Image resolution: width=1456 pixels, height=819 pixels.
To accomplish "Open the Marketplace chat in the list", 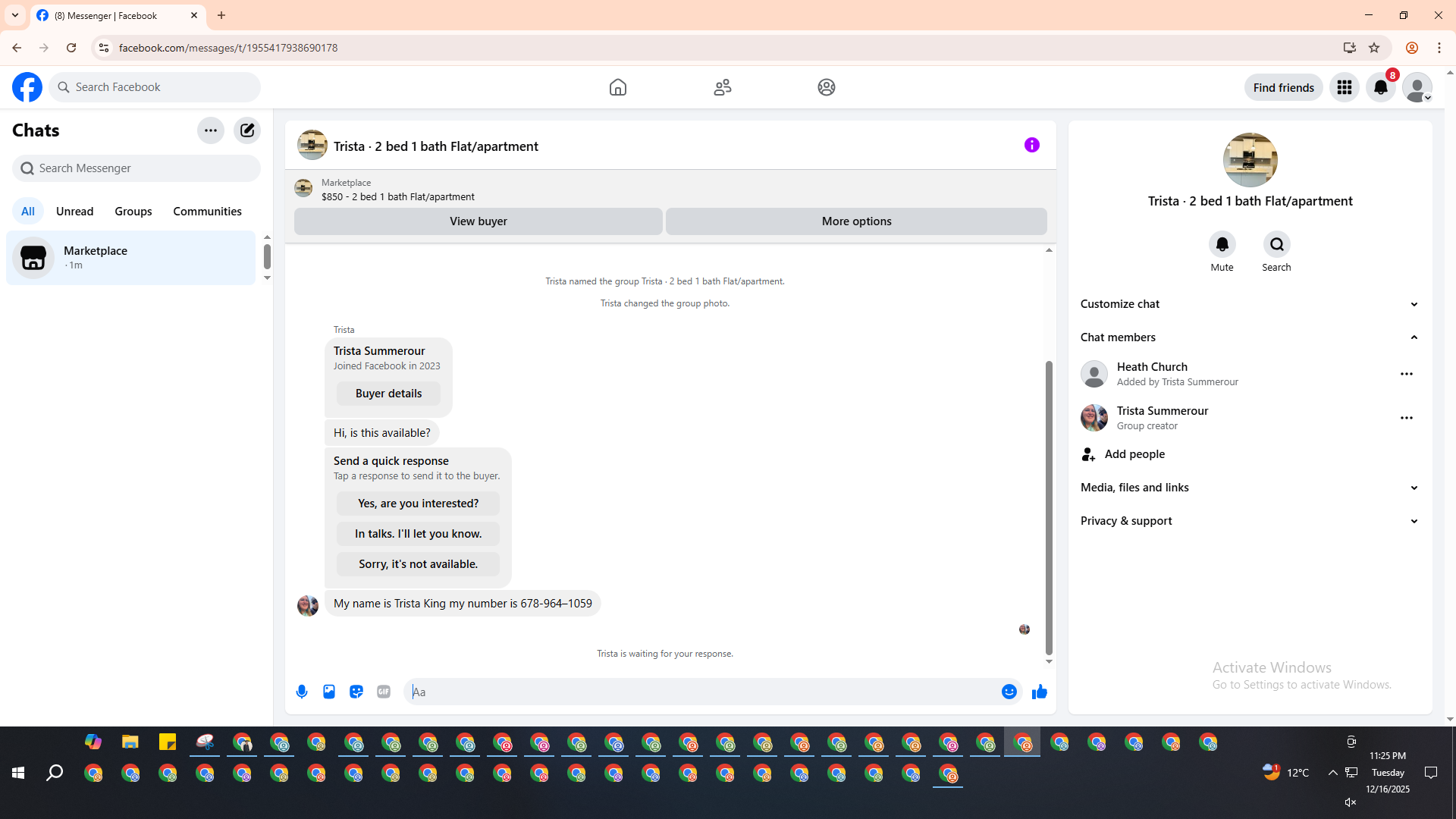I will point(131,258).
